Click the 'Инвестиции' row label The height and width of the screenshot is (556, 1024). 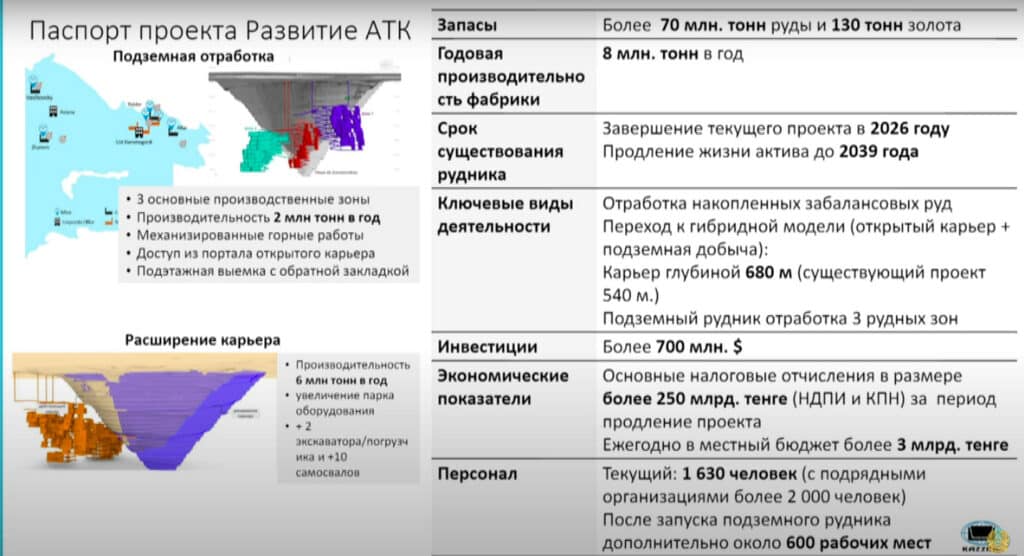coord(487,347)
